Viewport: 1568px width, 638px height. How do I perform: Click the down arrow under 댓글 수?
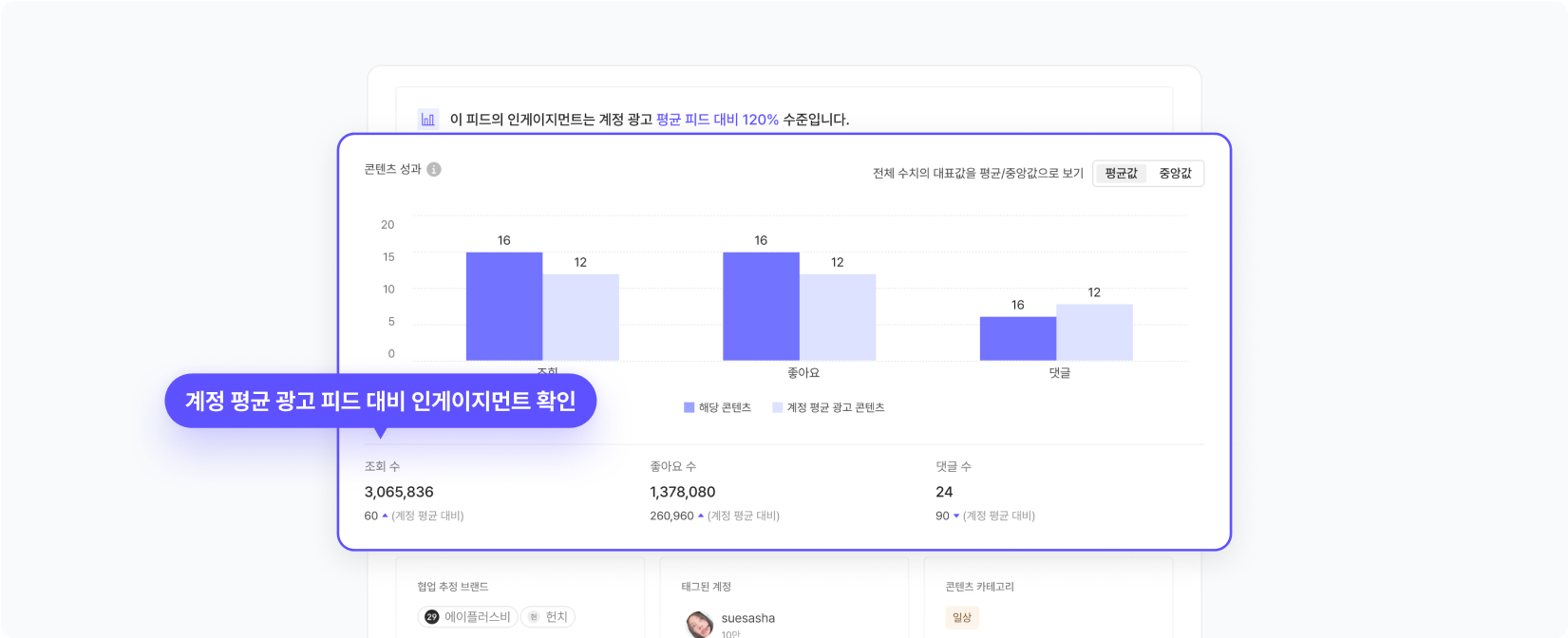point(956,516)
